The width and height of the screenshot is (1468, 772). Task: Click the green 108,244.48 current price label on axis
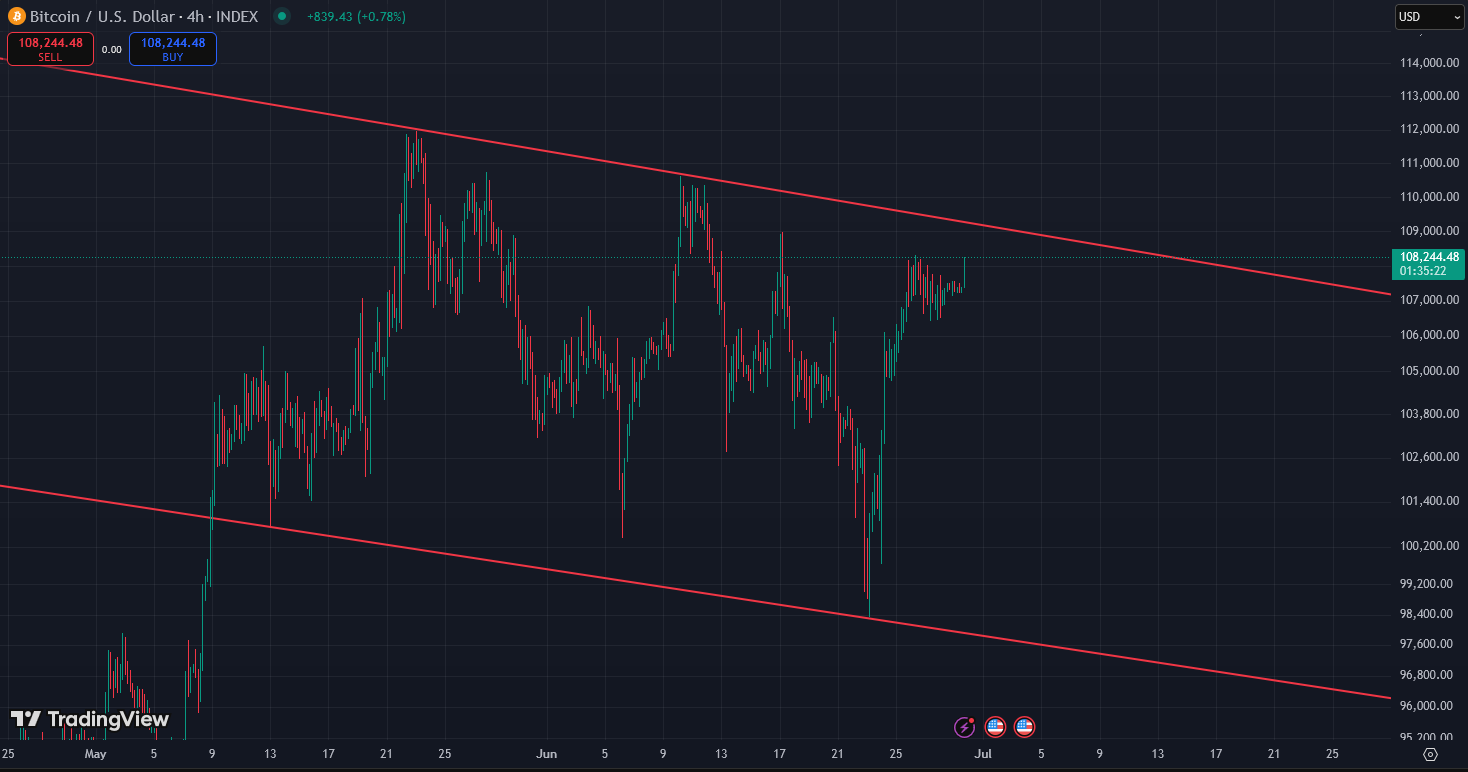[x=1428, y=264]
